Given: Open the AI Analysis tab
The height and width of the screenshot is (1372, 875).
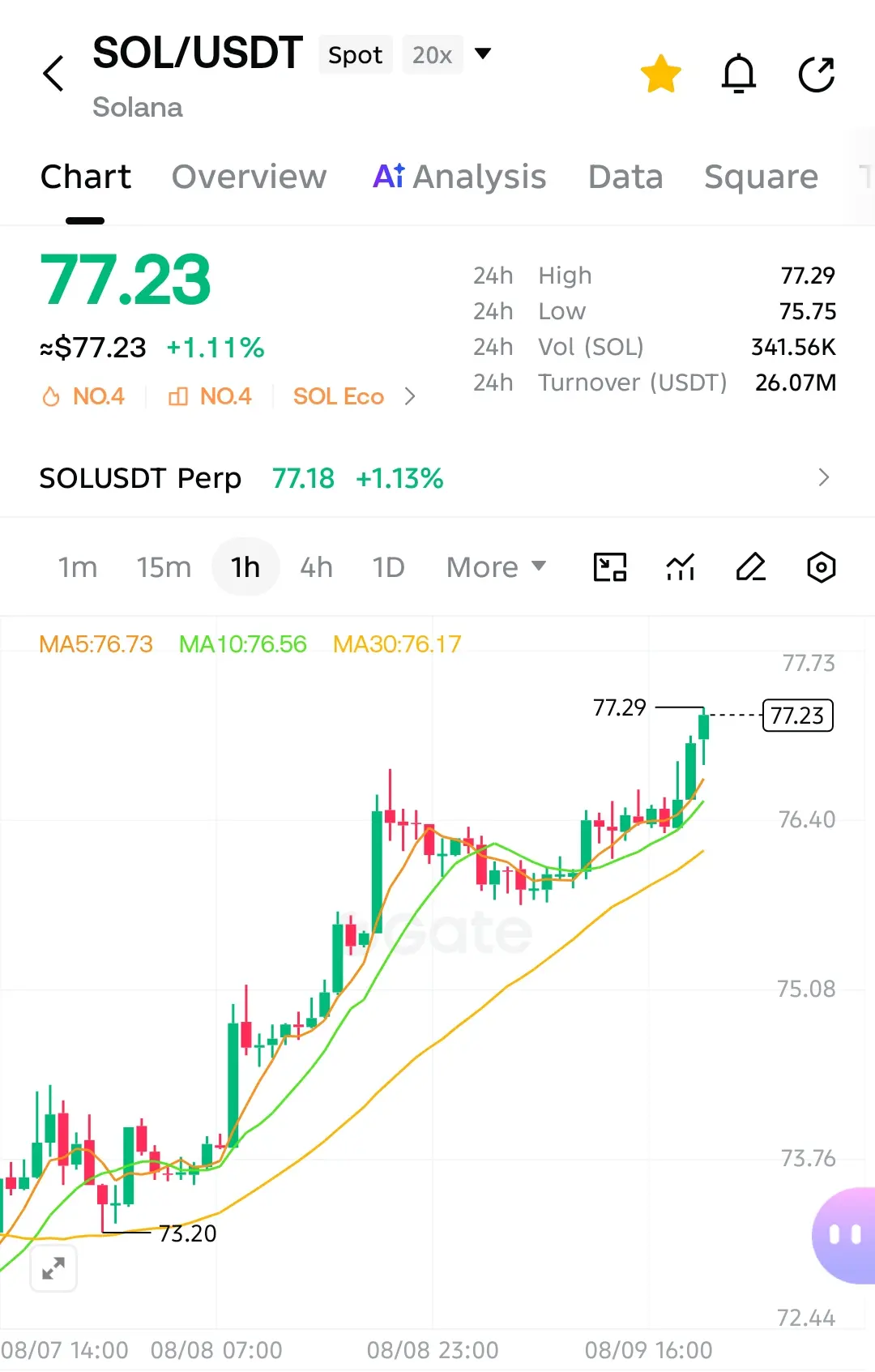Looking at the screenshot, I should 459,177.
